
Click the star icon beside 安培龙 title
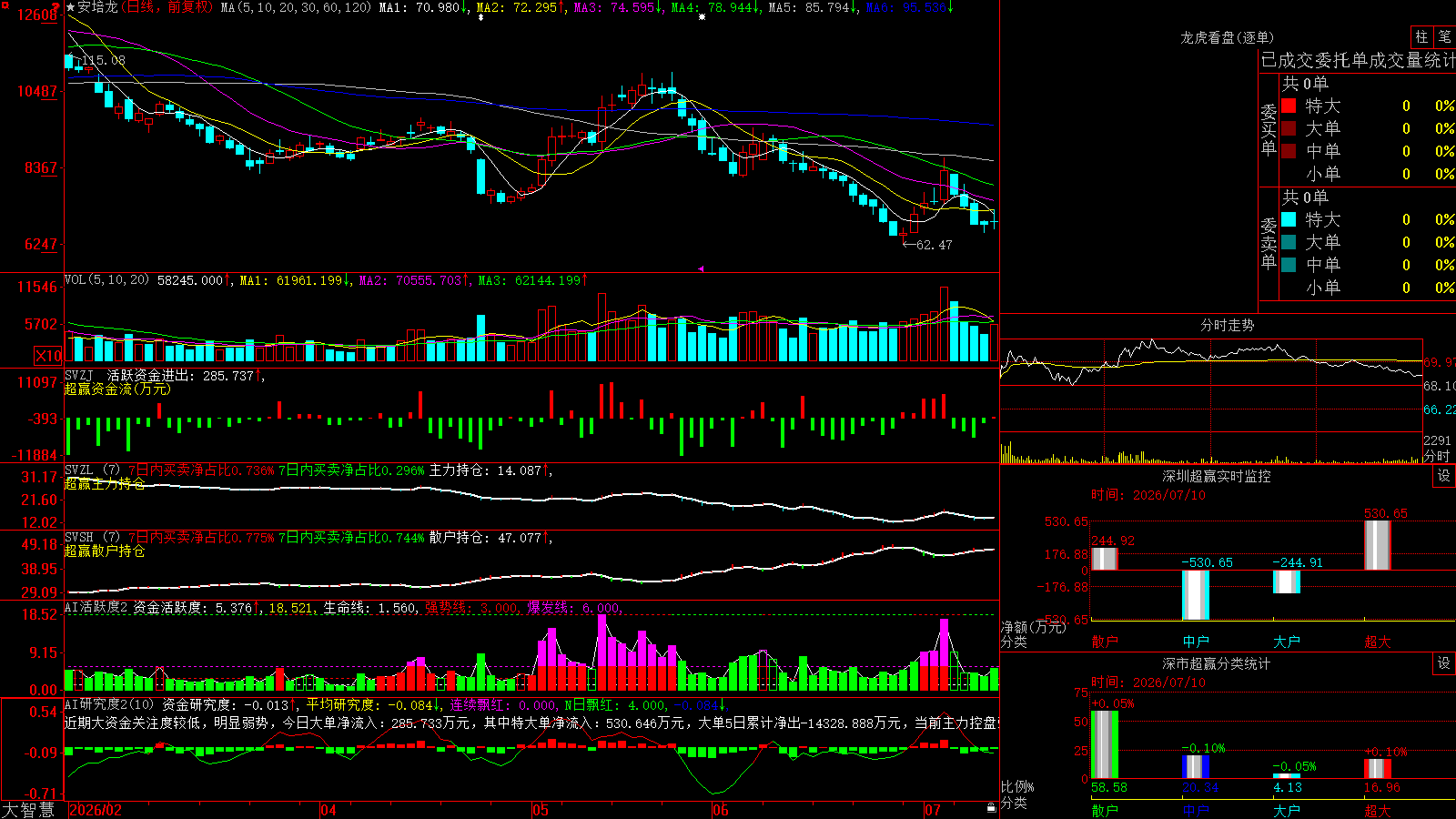point(71,7)
